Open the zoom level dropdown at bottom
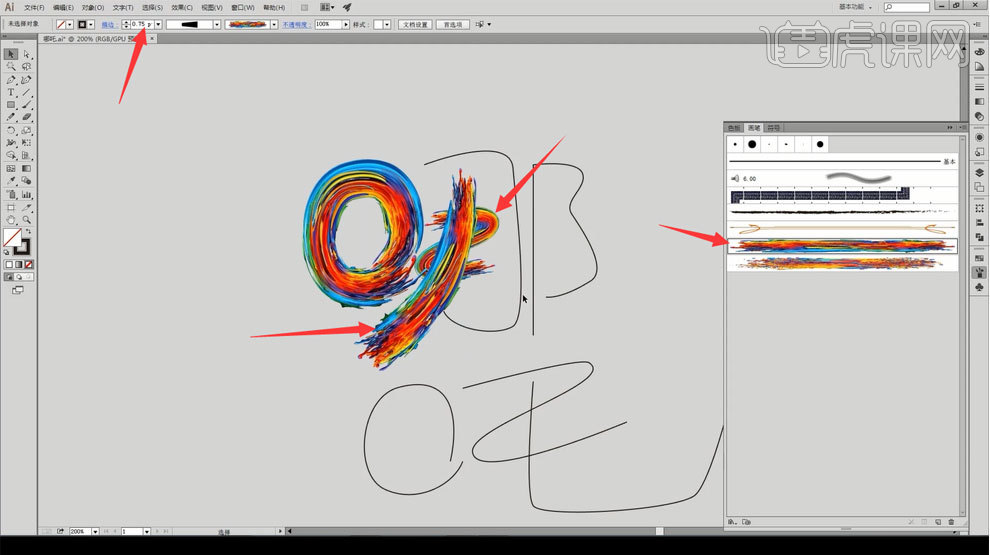 click(x=95, y=532)
